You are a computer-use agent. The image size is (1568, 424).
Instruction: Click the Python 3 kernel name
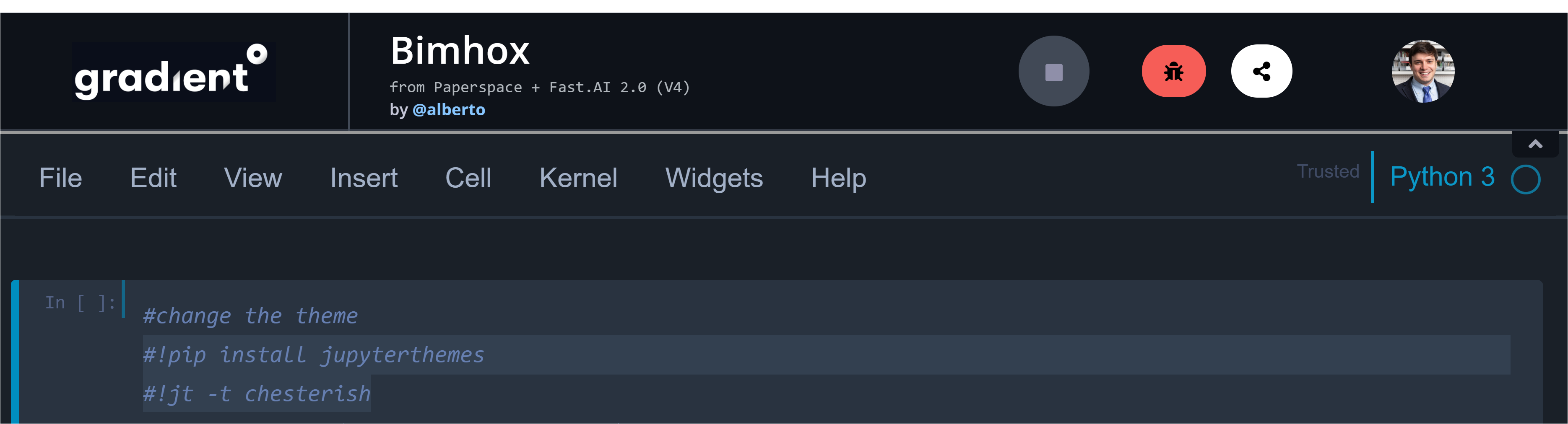tap(1442, 177)
